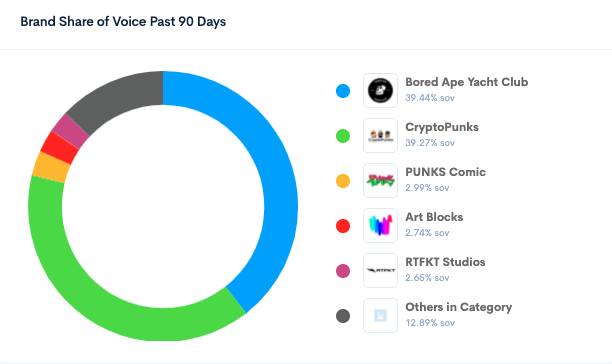This screenshot has width=612, height=364.
Task: Select the green legend dot for CryptoPunks
Action: pyautogui.click(x=343, y=136)
